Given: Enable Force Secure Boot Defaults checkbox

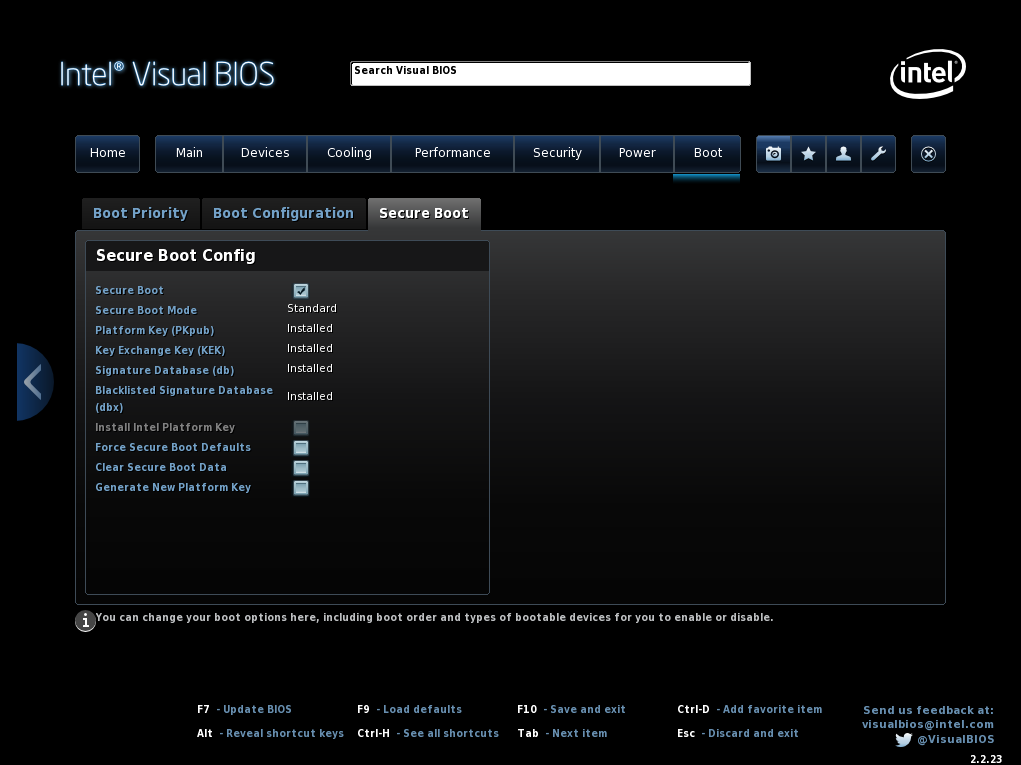Looking at the screenshot, I should (x=301, y=448).
